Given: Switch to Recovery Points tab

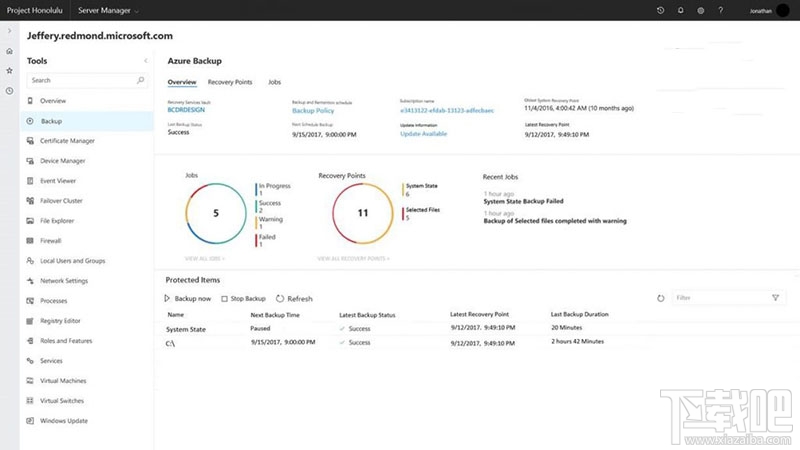Looking at the screenshot, I should [x=230, y=82].
